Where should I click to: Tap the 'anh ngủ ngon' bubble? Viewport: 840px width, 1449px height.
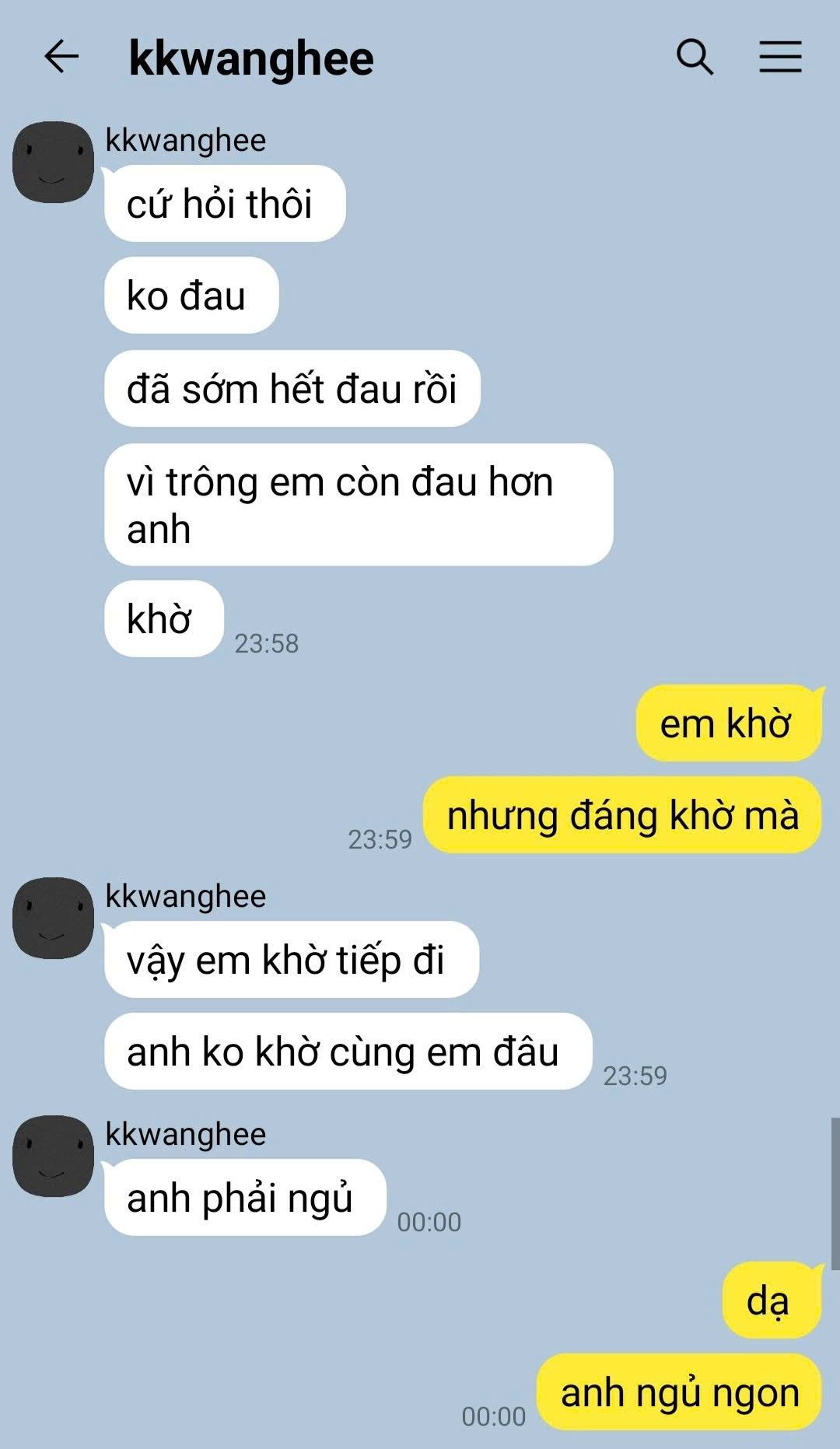(x=679, y=1391)
